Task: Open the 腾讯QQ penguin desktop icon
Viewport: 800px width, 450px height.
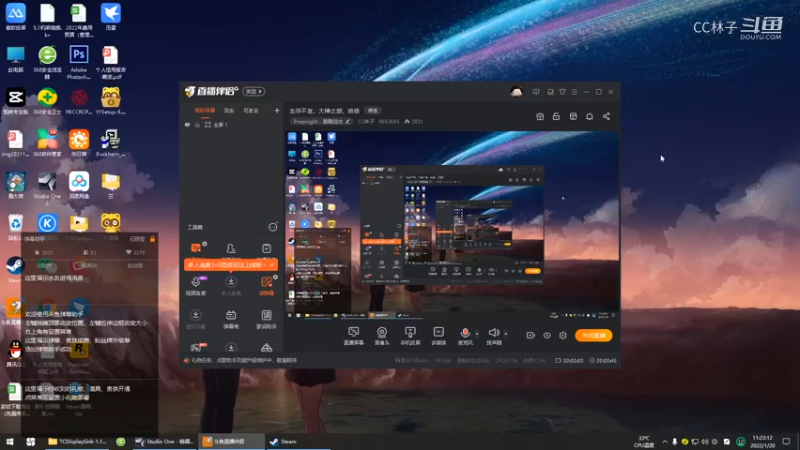Action: (x=15, y=354)
